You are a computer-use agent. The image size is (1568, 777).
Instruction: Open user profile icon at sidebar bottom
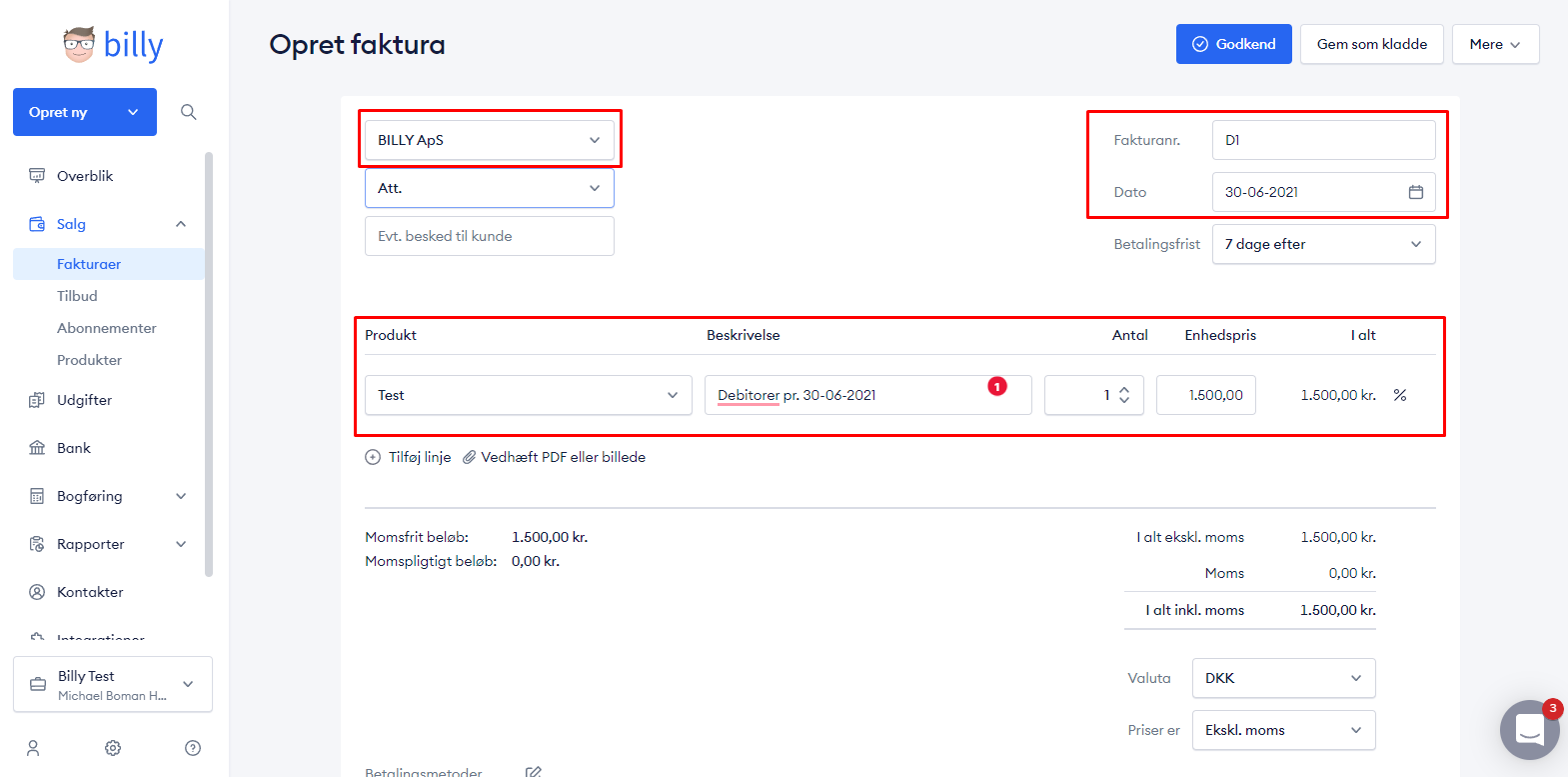(x=33, y=748)
